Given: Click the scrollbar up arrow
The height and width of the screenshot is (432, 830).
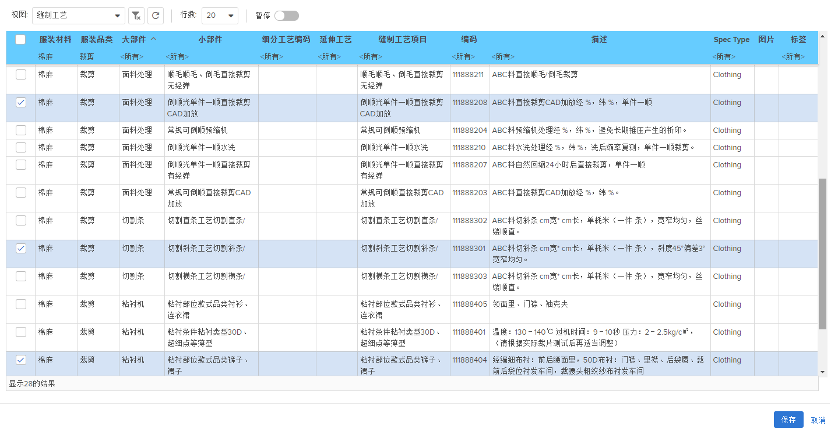Looking at the screenshot, I should pos(823,37).
